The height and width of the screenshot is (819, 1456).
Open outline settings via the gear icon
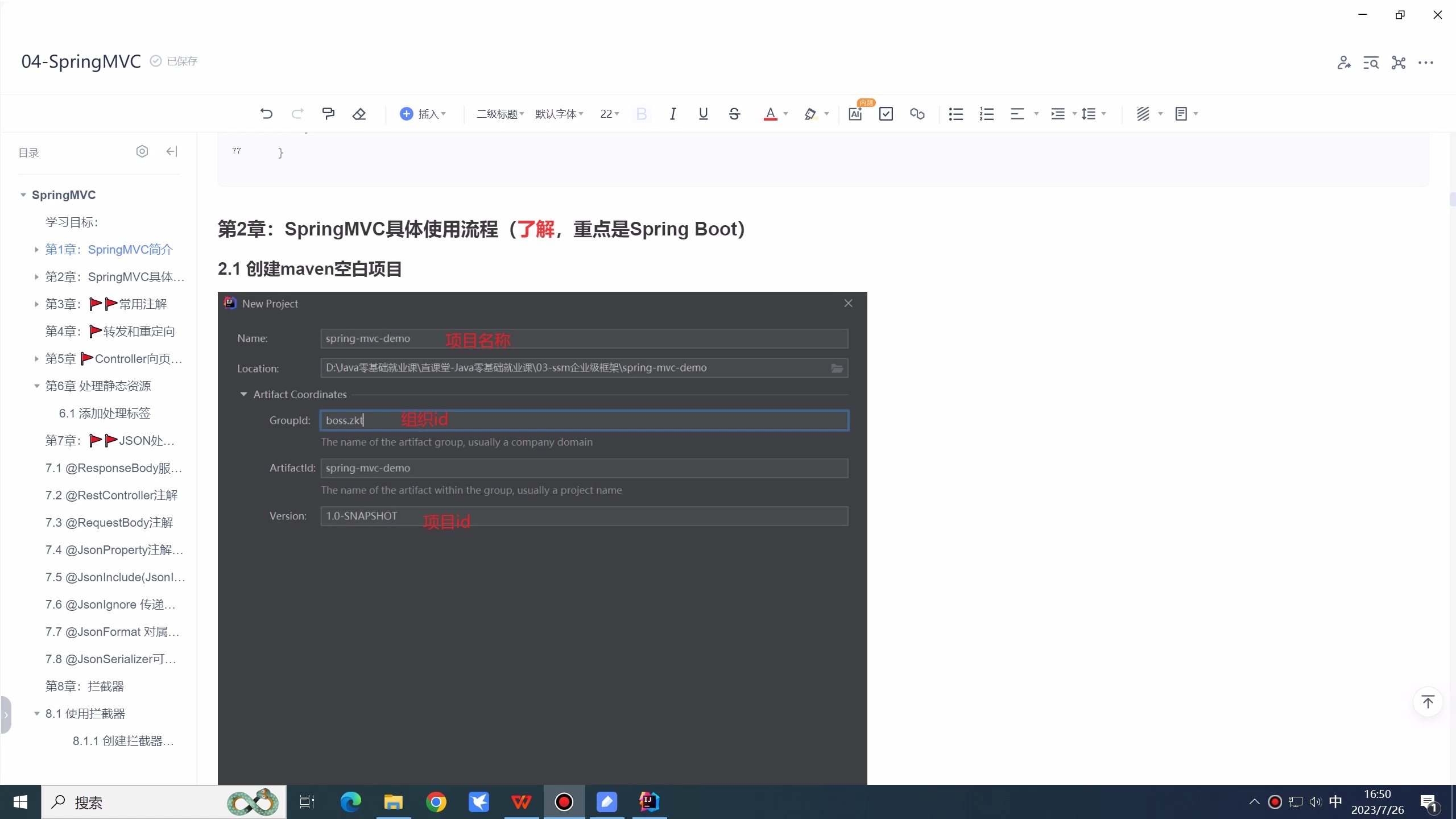(x=142, y=151)
